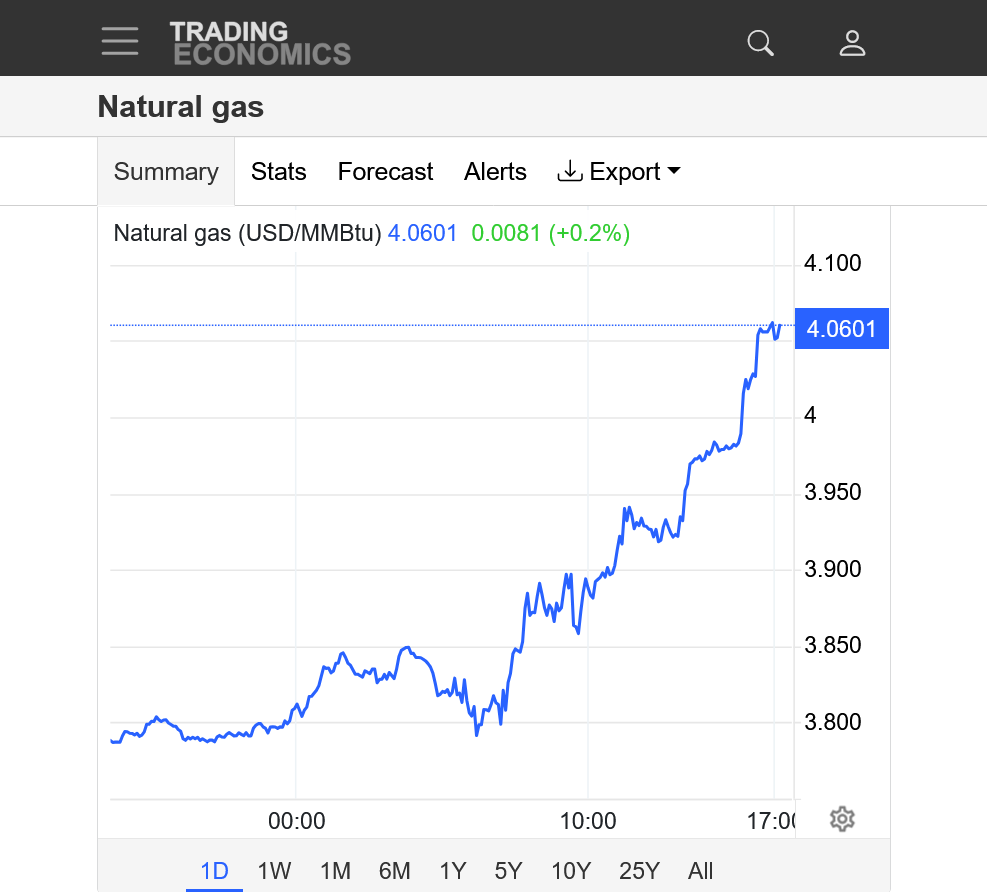Image resolution: width=987 pixels, height=892 pixels.
Task: Open the Alerts tab
Action: coord(495,172)
